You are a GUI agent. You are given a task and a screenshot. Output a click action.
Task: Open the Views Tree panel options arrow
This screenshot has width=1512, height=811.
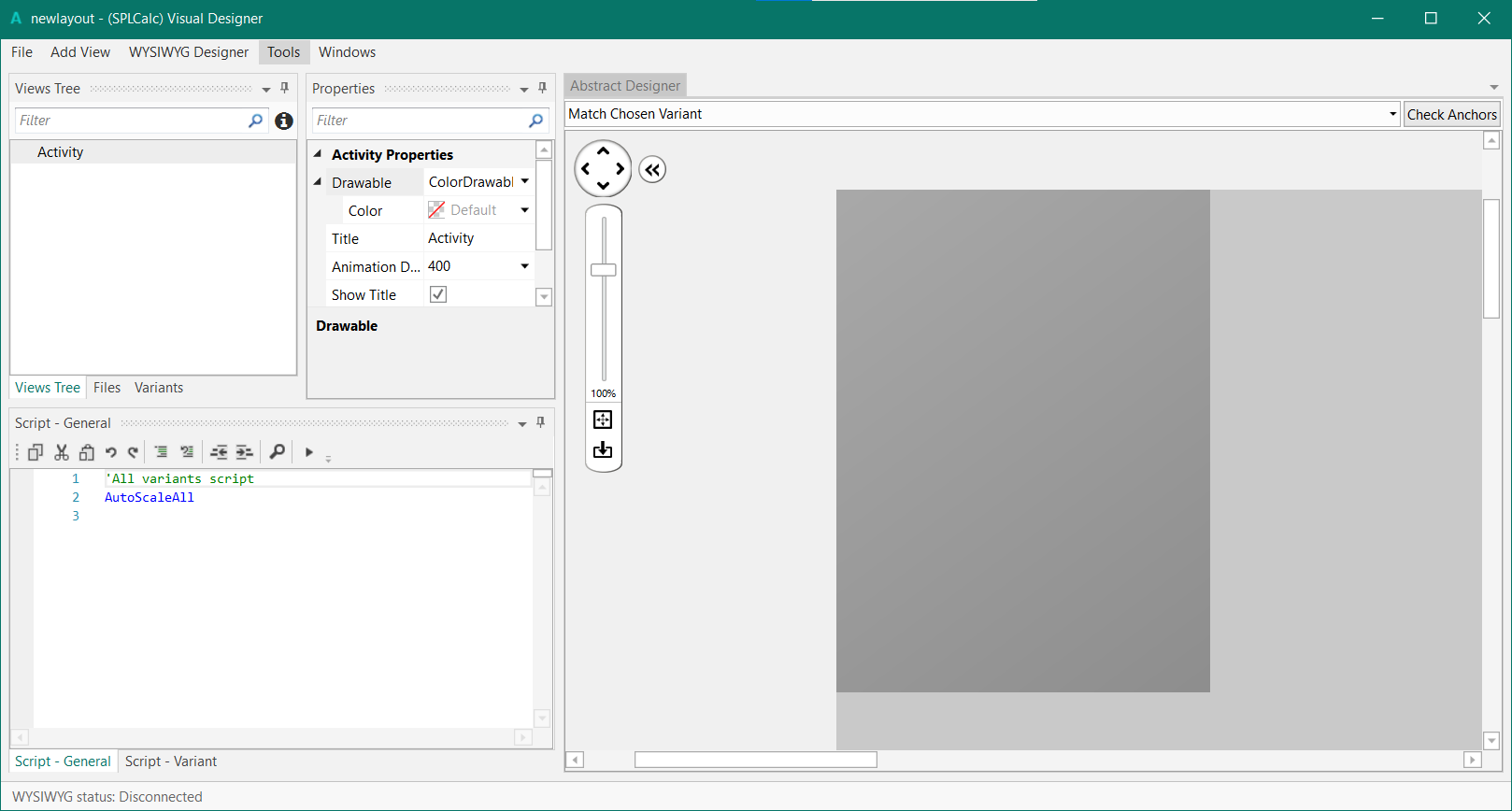pos(266,90)
